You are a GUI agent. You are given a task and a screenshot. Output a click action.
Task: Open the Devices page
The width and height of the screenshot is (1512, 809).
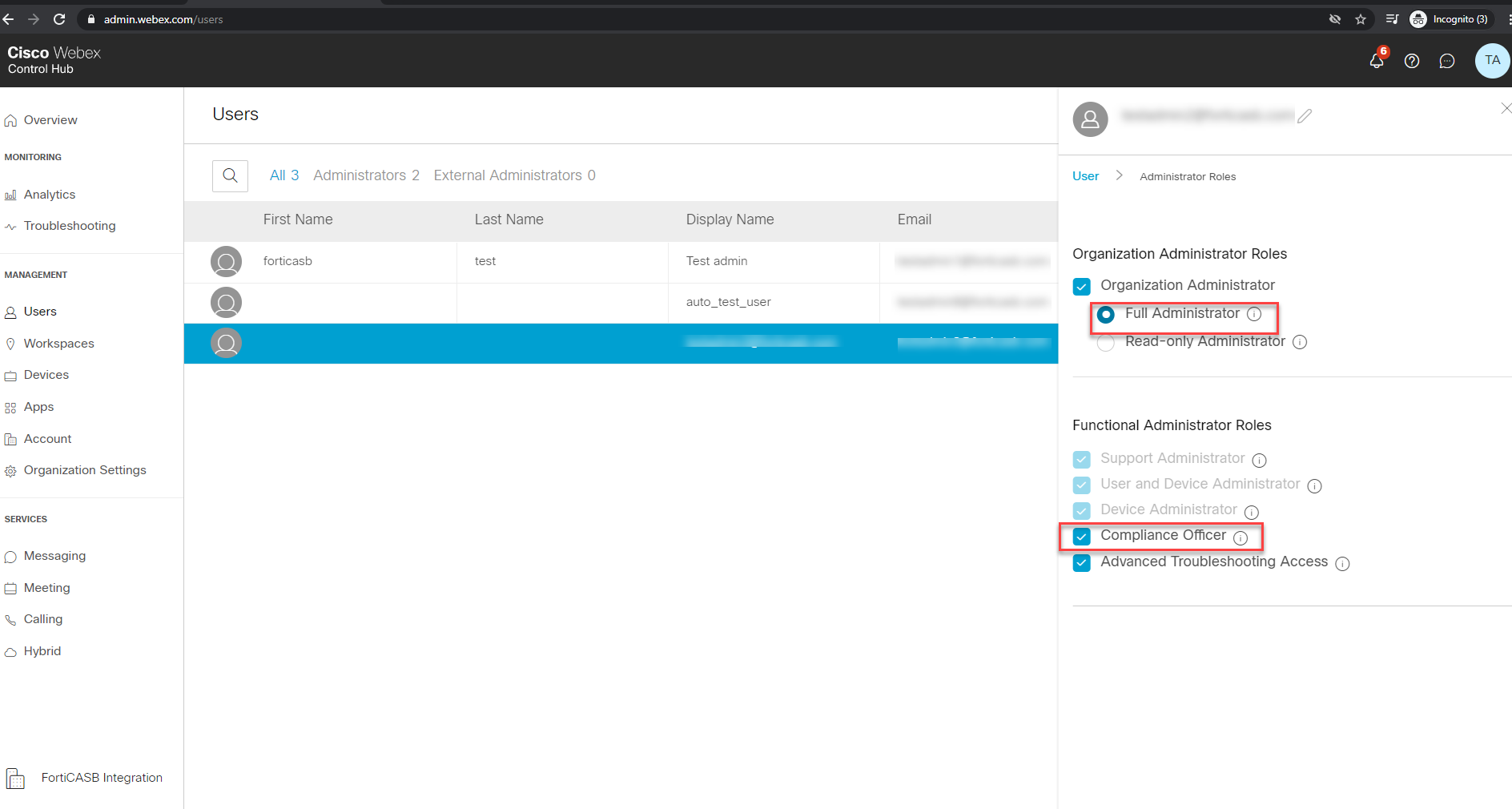click(46, 374)
